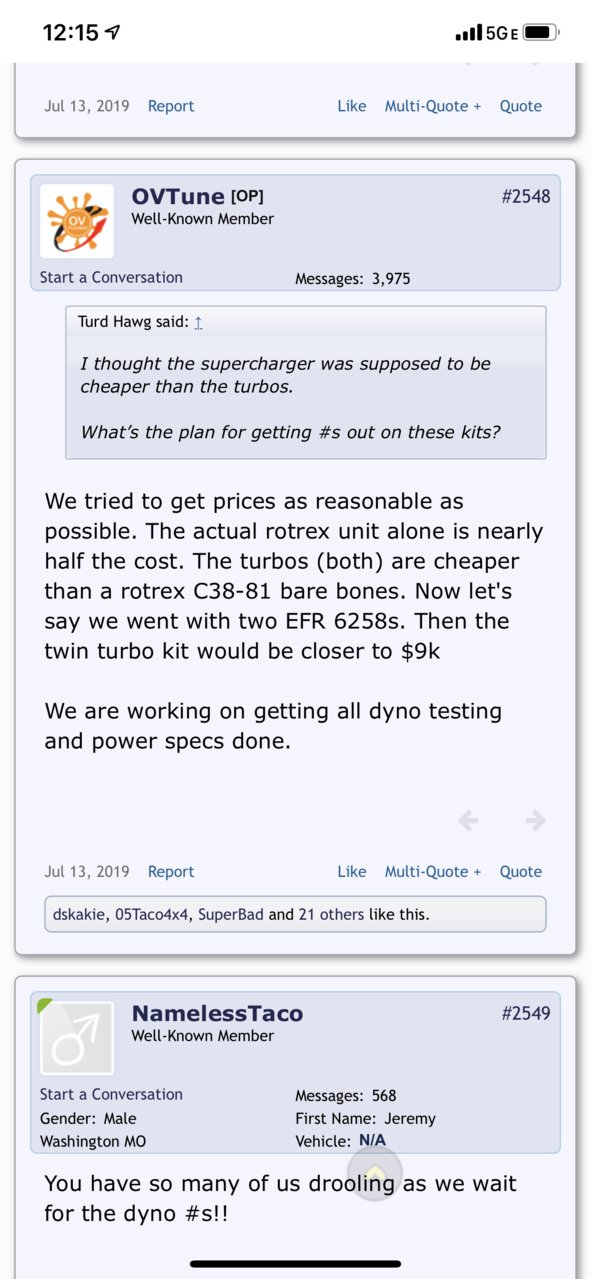Start a Conversation with OVTune
Screen dimensions: 591x1279
pyautogui.click(x=111, y=277)
